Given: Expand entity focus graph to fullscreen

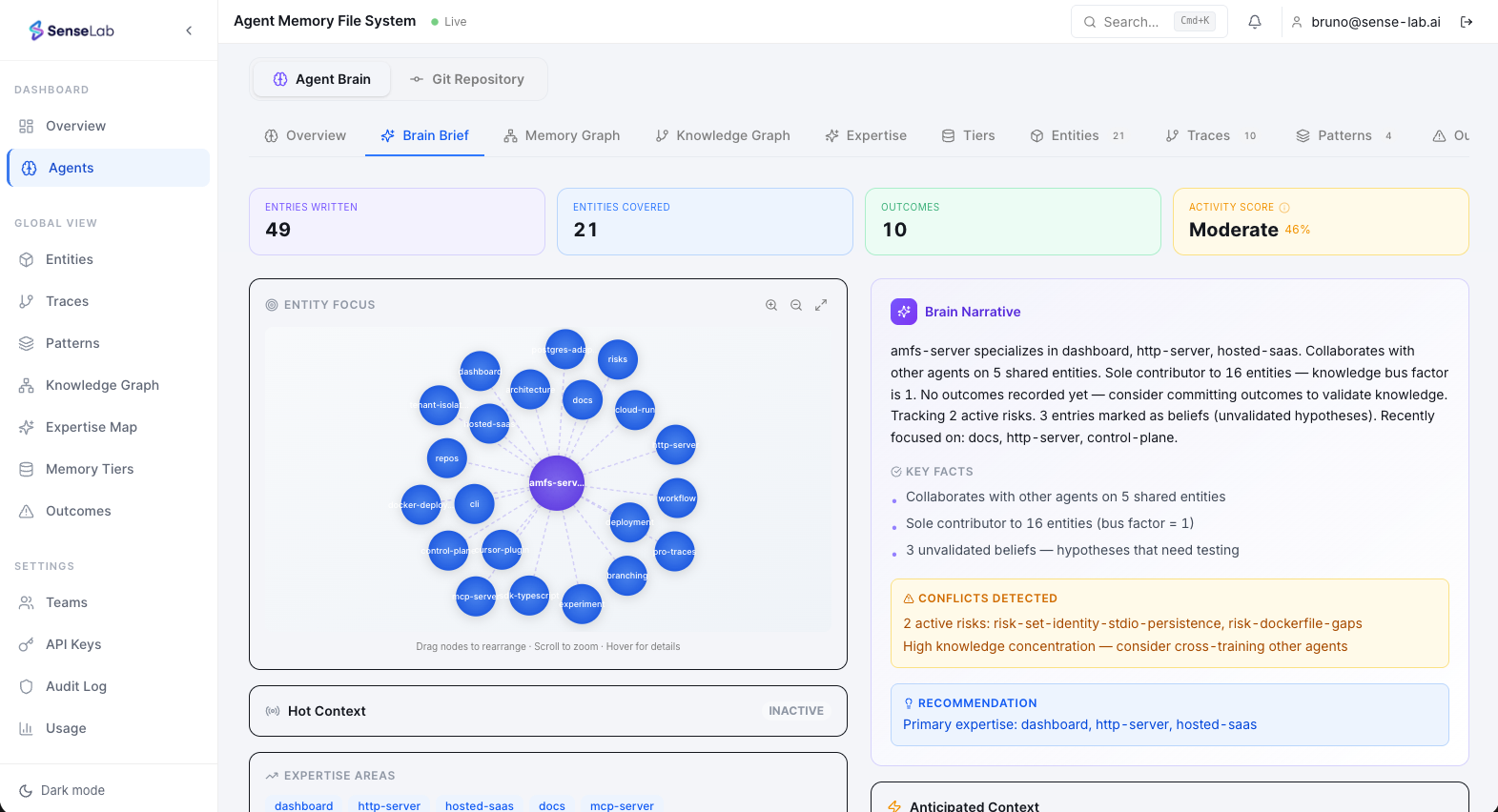Looking at the screenshot, I should click(821, 305).
